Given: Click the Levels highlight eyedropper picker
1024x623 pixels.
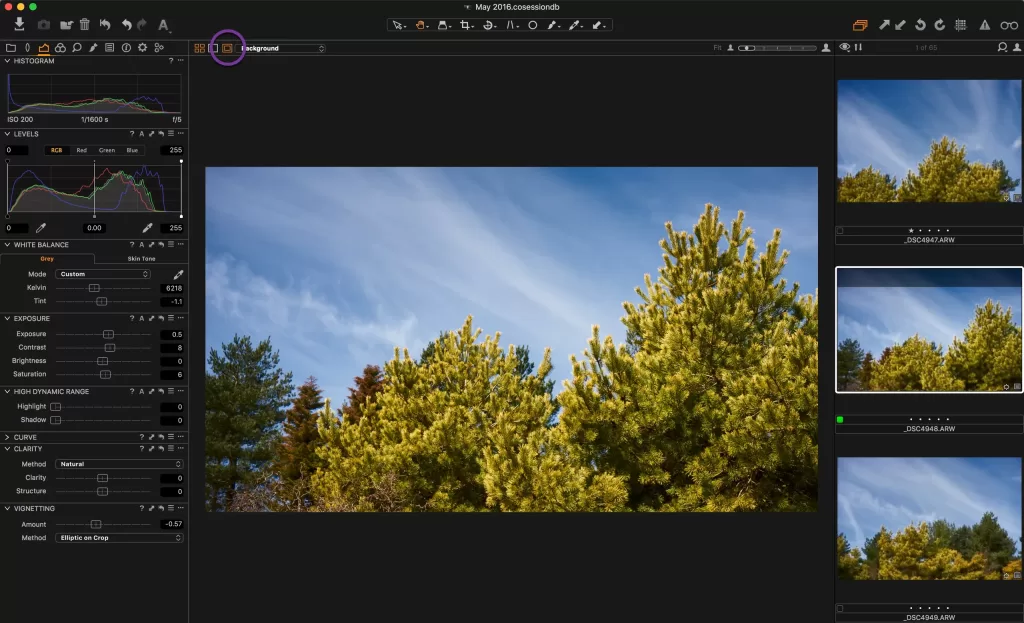Looking at the screenshot, I should pyautogui.click(x=148, y=228).
